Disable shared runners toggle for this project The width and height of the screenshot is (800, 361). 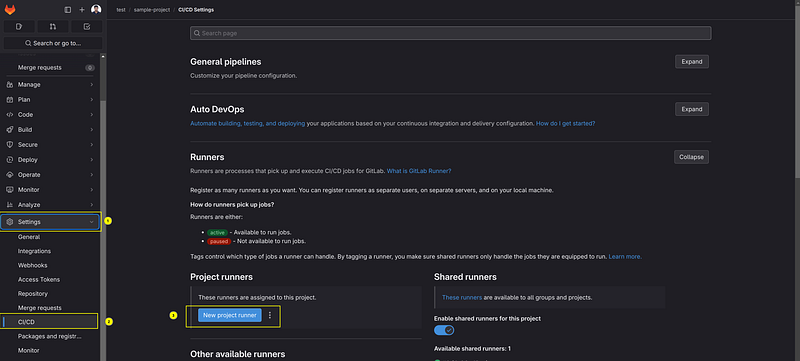[444, 330]
